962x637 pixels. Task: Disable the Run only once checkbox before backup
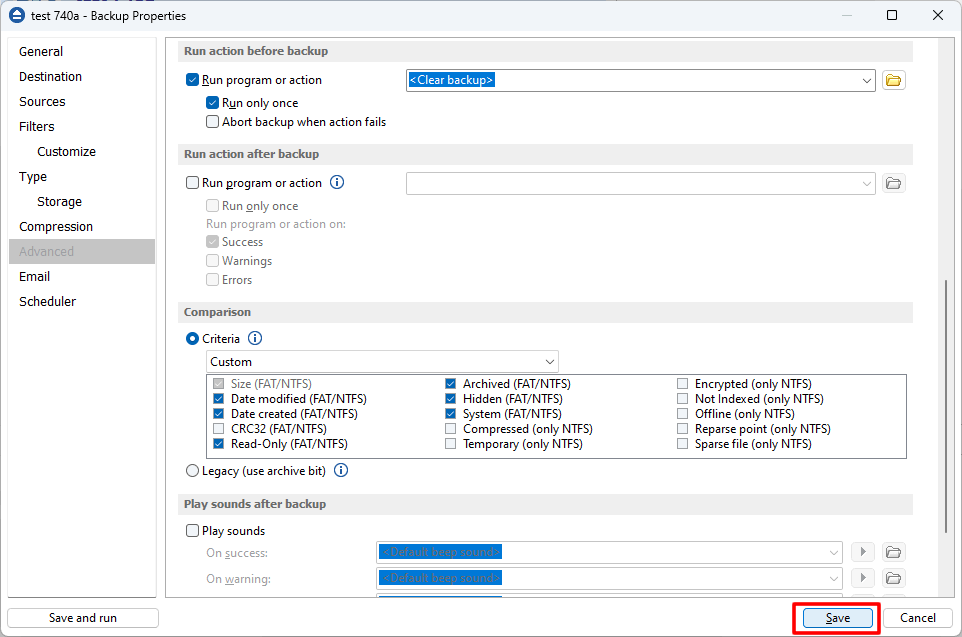tap(213, 103)
